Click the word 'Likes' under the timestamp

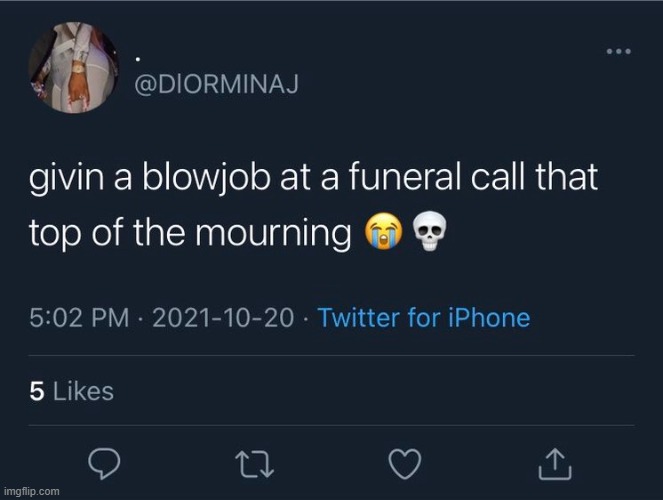(83, 392)
